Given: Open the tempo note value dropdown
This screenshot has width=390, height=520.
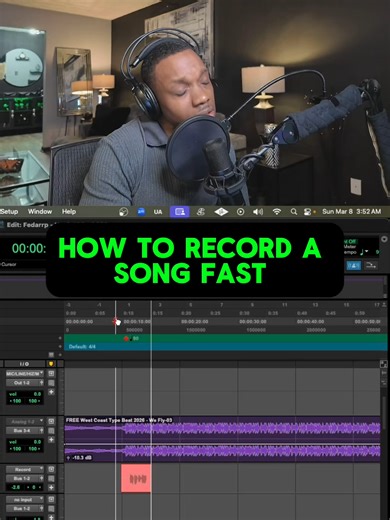Looking at the screenshot, I should [x=364, y=252].
